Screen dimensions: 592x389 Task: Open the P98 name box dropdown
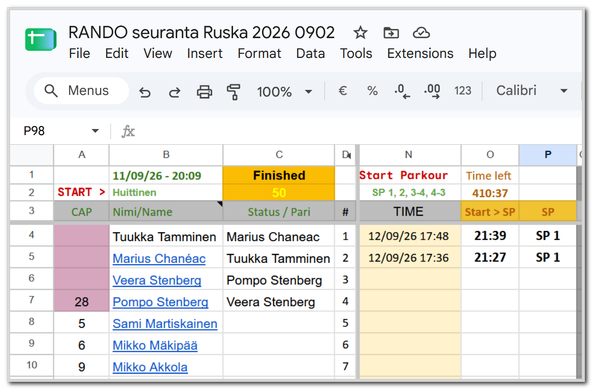[x=95, y=131]
